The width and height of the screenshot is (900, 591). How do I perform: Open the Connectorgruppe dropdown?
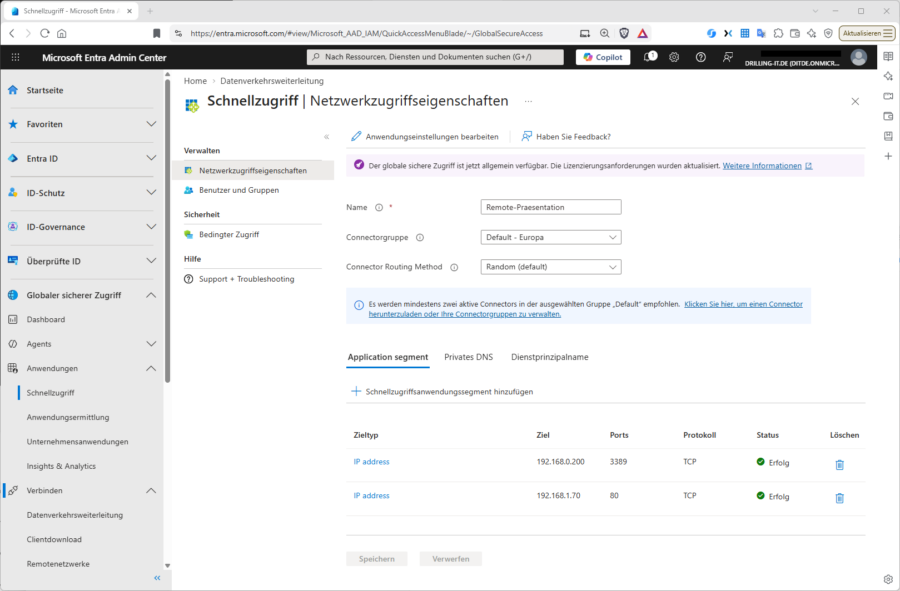550,237
